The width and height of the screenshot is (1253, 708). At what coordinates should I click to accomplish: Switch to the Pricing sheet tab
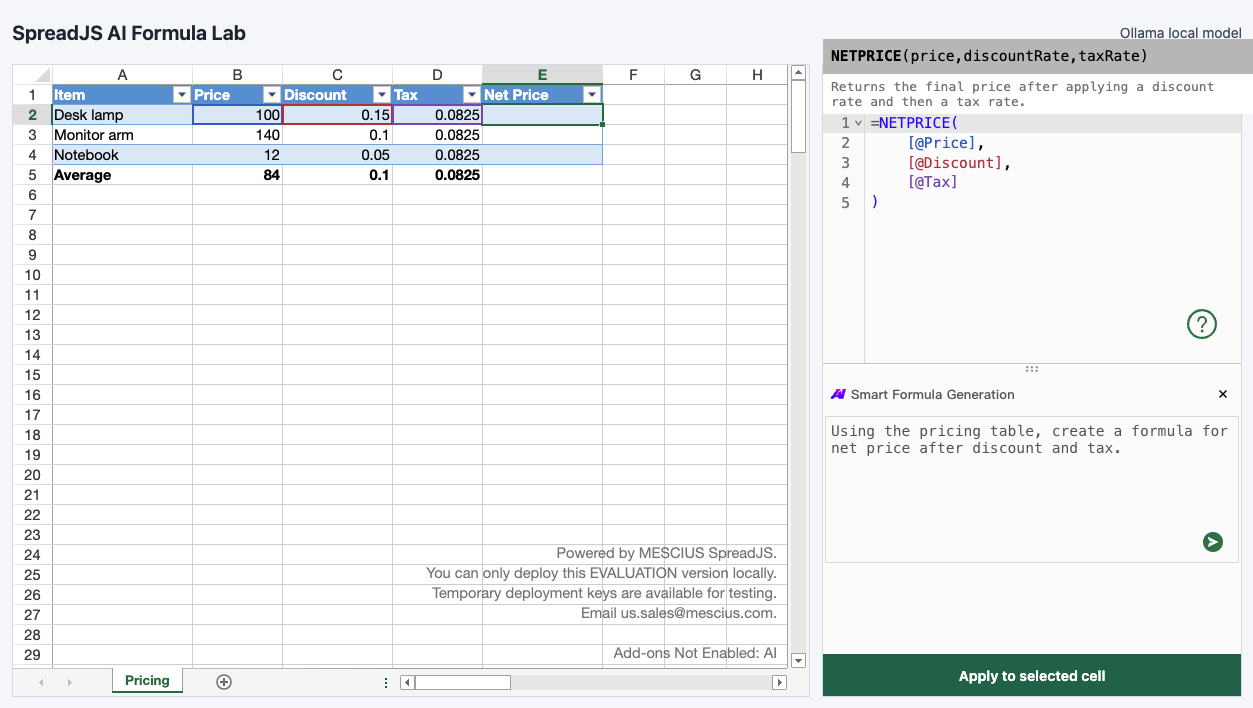(x=147, y=680)
